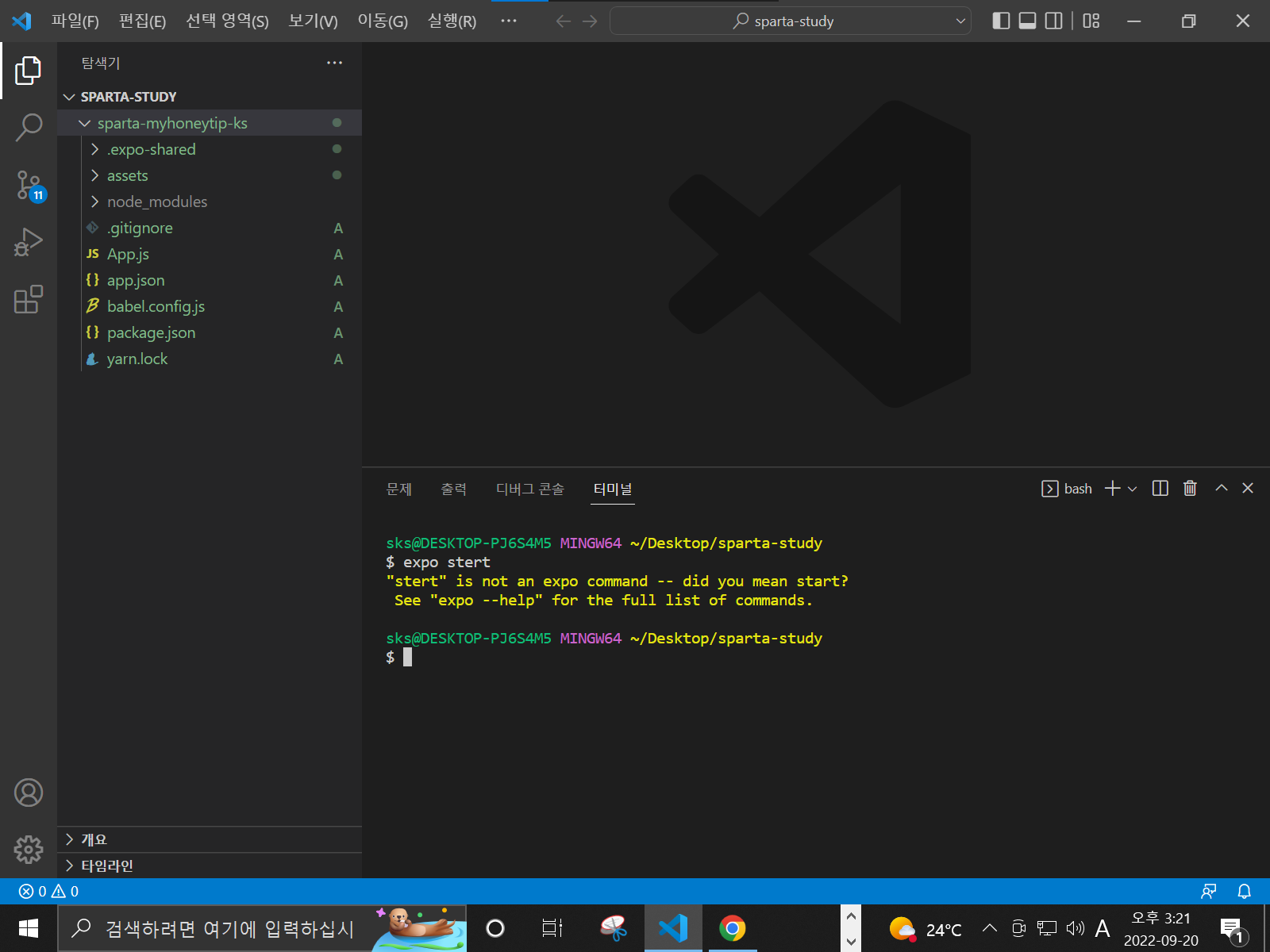Open the Accounts menu icon
Image resolution: width=1270 pixels, height=952 pixels.
pyautogui.click(x=29, y=793)
